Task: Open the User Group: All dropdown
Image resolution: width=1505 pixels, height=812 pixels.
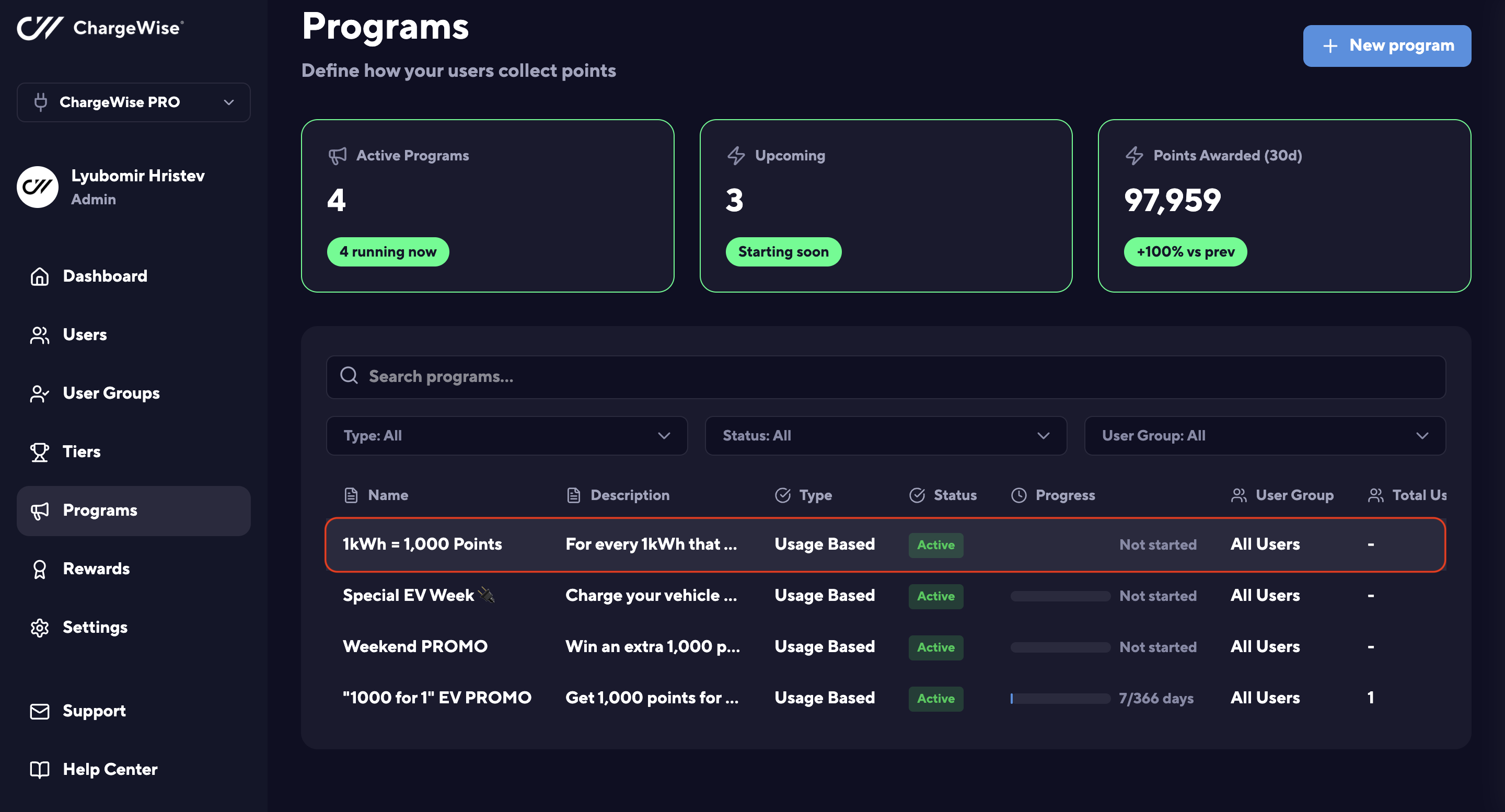Action: pos(1264,436)
